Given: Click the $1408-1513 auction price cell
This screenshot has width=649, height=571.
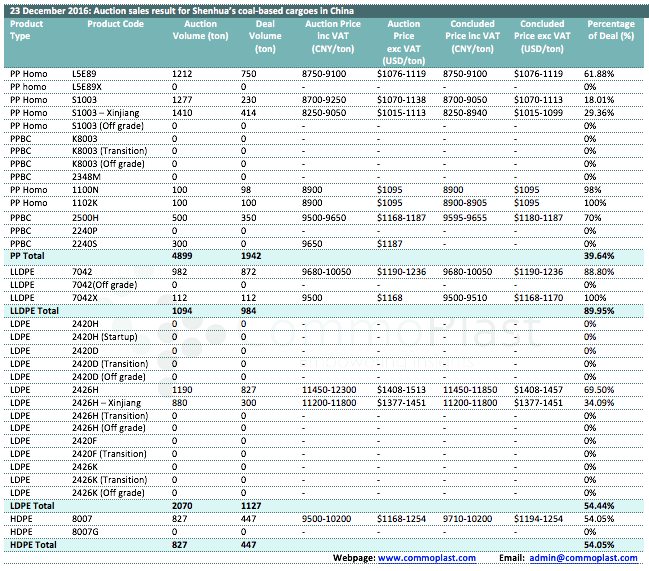Looking at the screenshot, I should coord(401,388).
